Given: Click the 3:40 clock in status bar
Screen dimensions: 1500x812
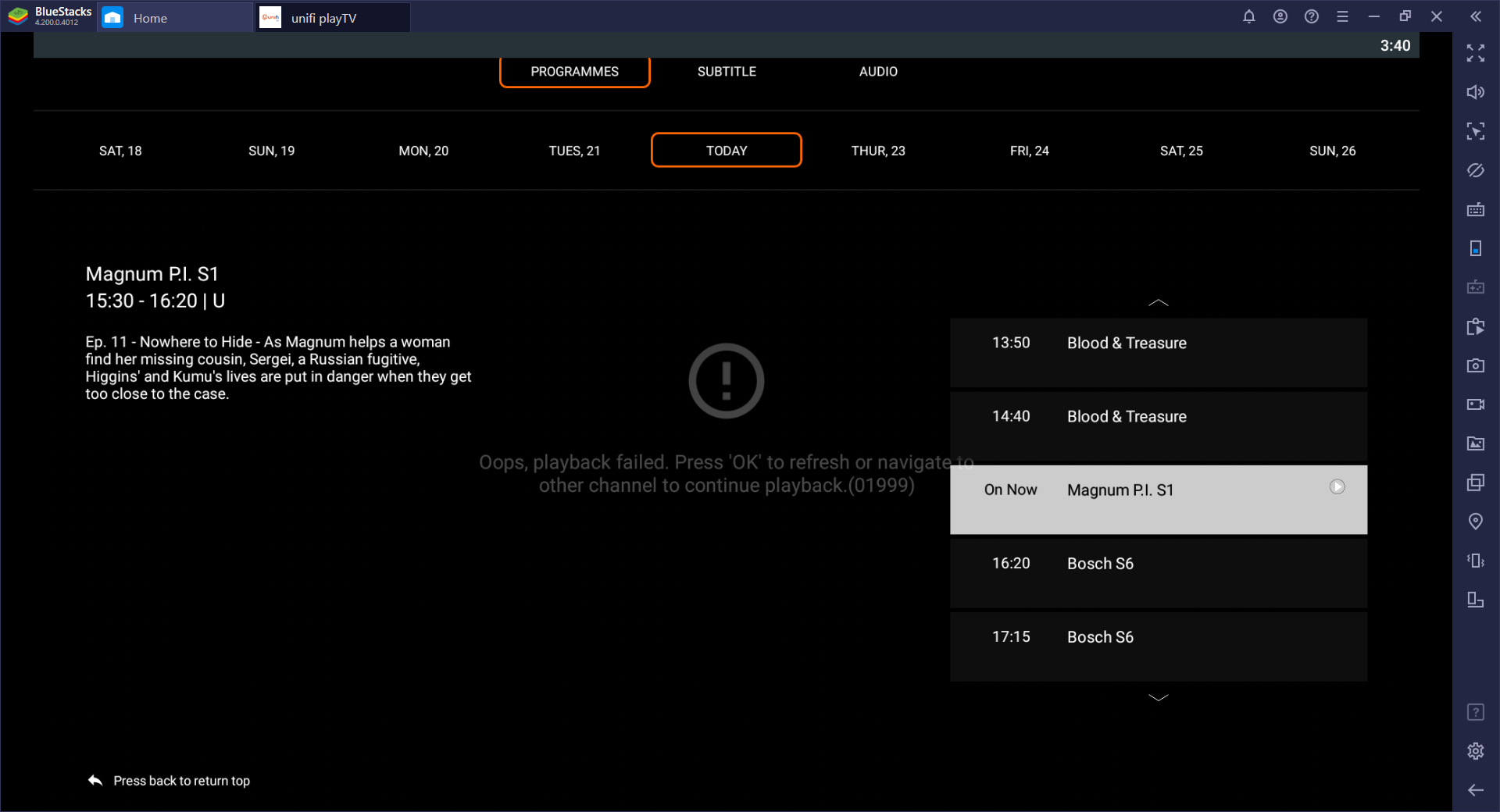Looking at the screenshot, I should coord(1395,46).
